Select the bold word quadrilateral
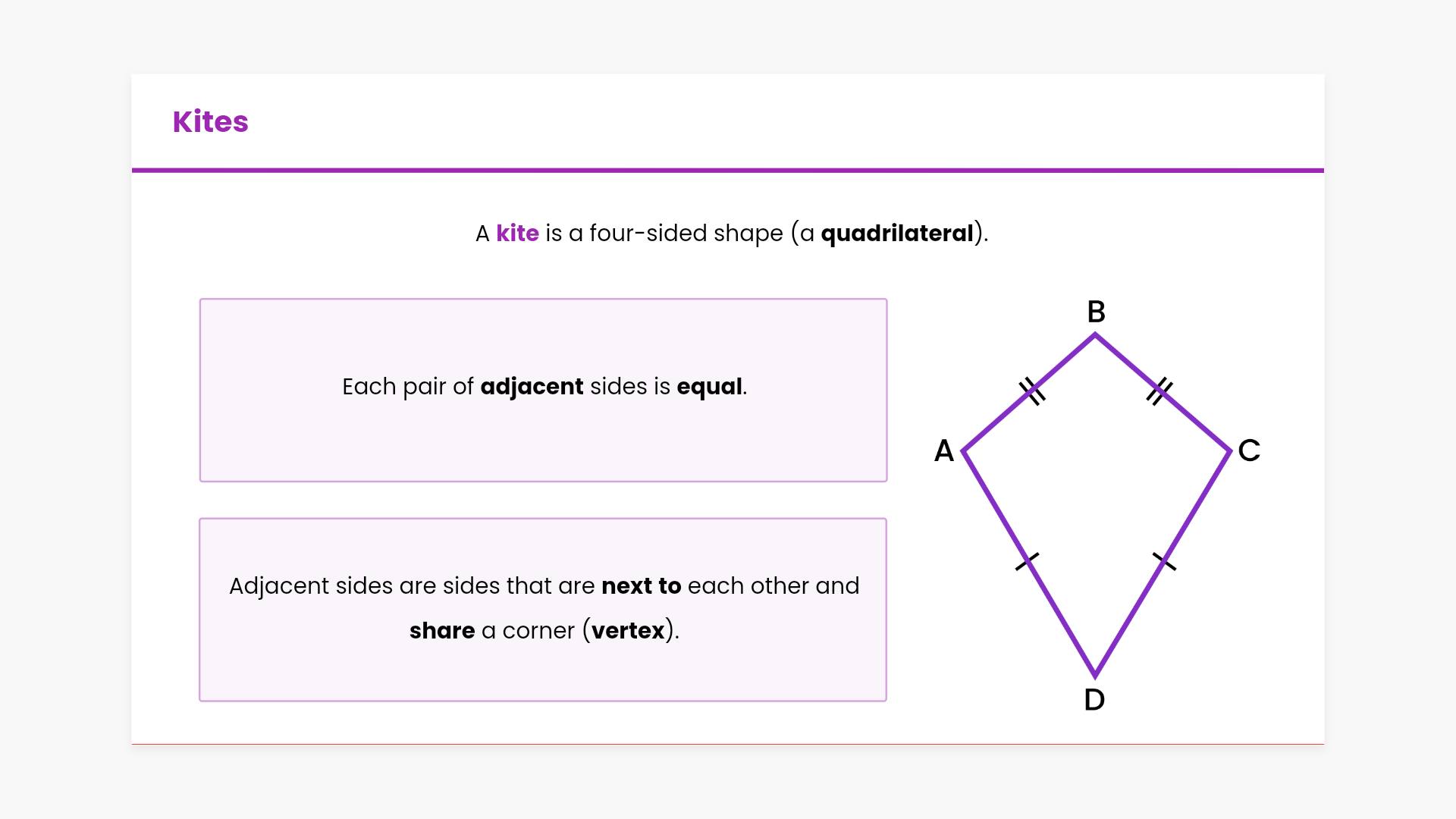Screen dimensions: 1456x819 896,233
